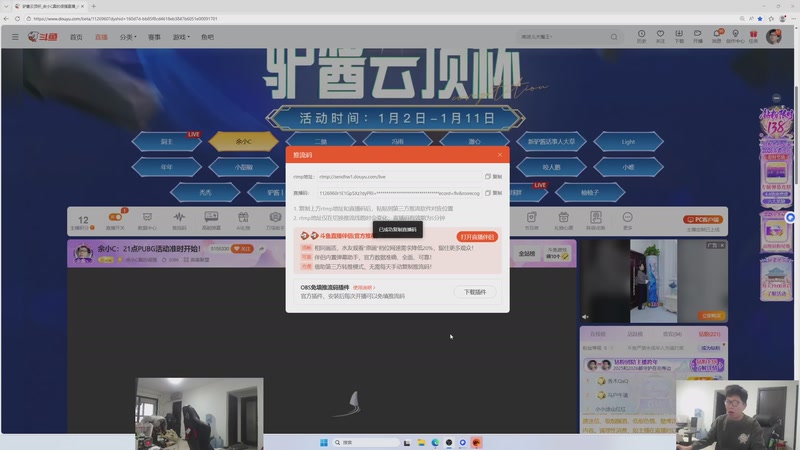Select the 秃秃 streamer tab

pyautogui.click(x=205, y=192)
